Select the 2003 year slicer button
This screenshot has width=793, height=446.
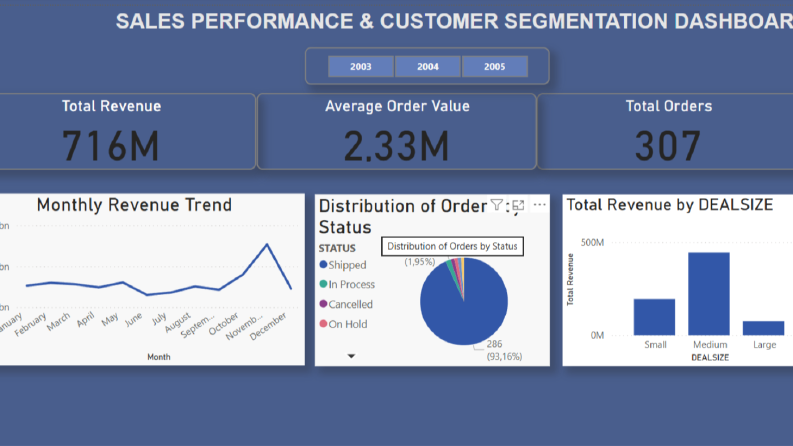coord(361,66)
